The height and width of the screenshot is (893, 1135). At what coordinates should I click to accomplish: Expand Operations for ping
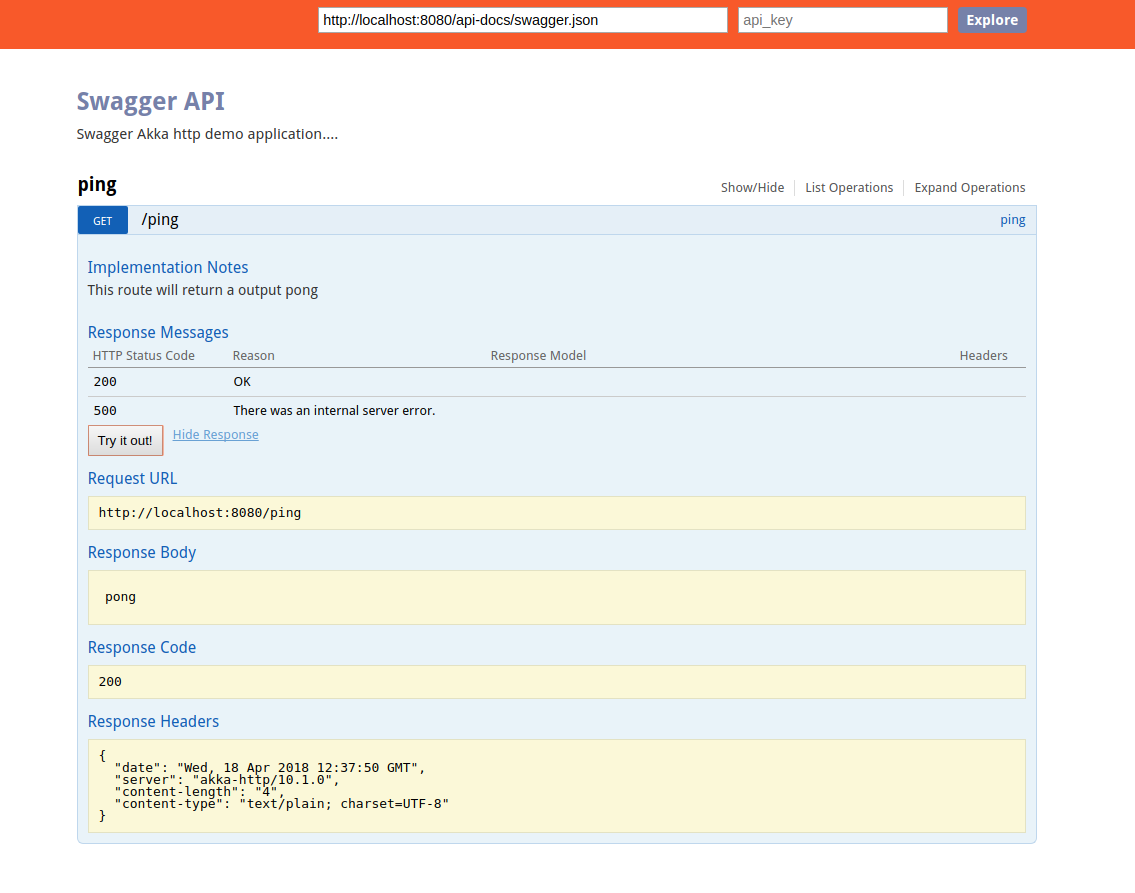pos(969,188)
